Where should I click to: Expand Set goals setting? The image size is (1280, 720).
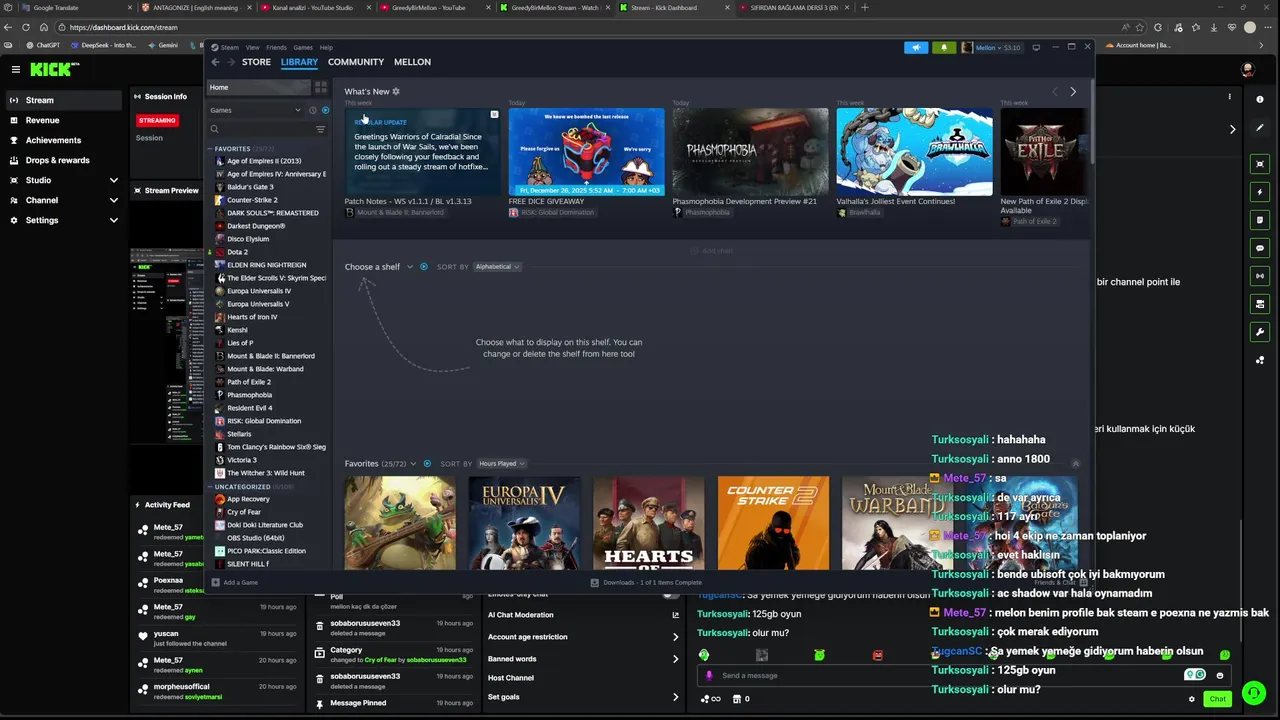pyautogui.click(x=675, y=697)
